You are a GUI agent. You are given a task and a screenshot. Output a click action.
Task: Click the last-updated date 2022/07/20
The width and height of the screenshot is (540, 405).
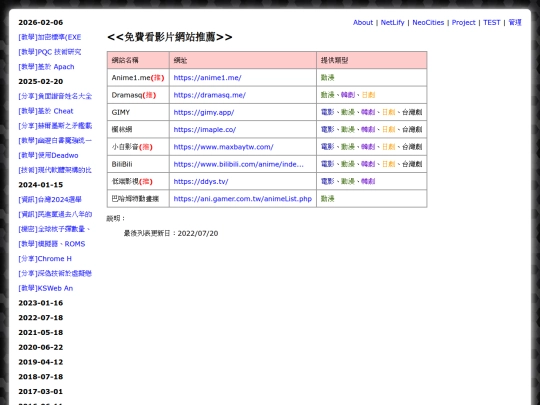(198, 233)
